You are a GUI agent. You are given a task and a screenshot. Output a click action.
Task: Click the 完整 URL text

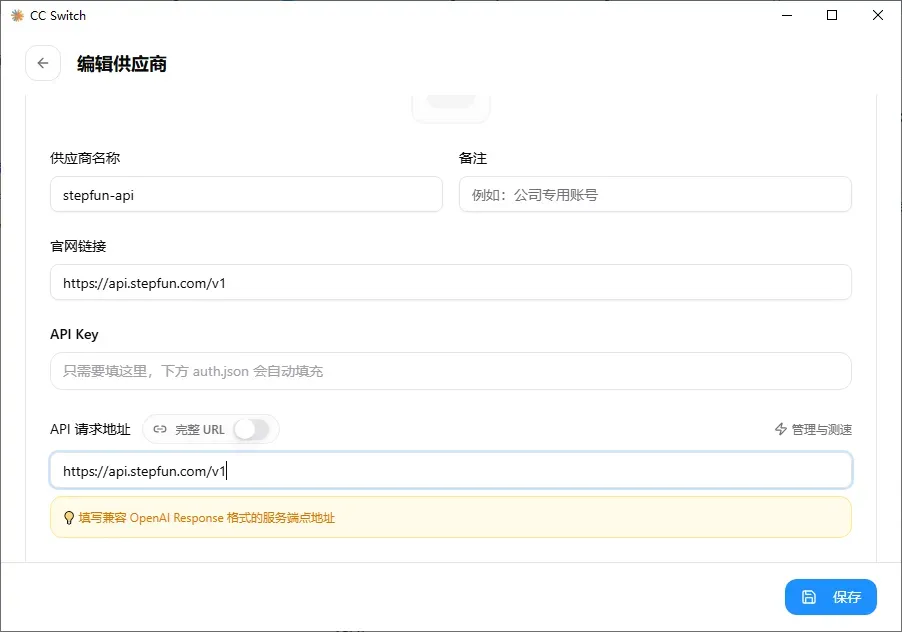click(x=200, y=429)
